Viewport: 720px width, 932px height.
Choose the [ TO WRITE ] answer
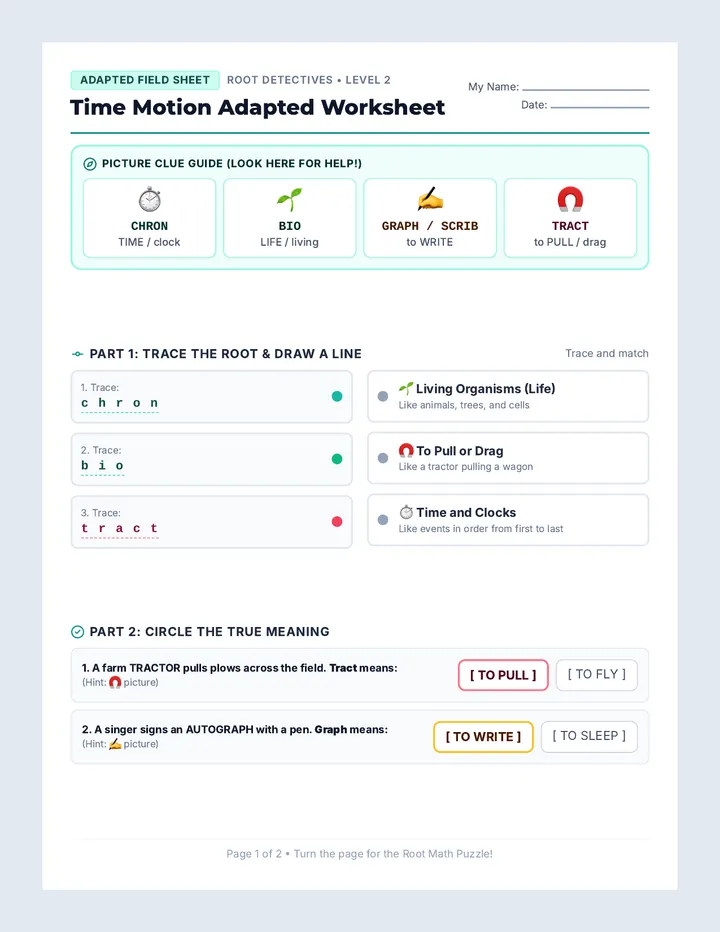[483, 737]
